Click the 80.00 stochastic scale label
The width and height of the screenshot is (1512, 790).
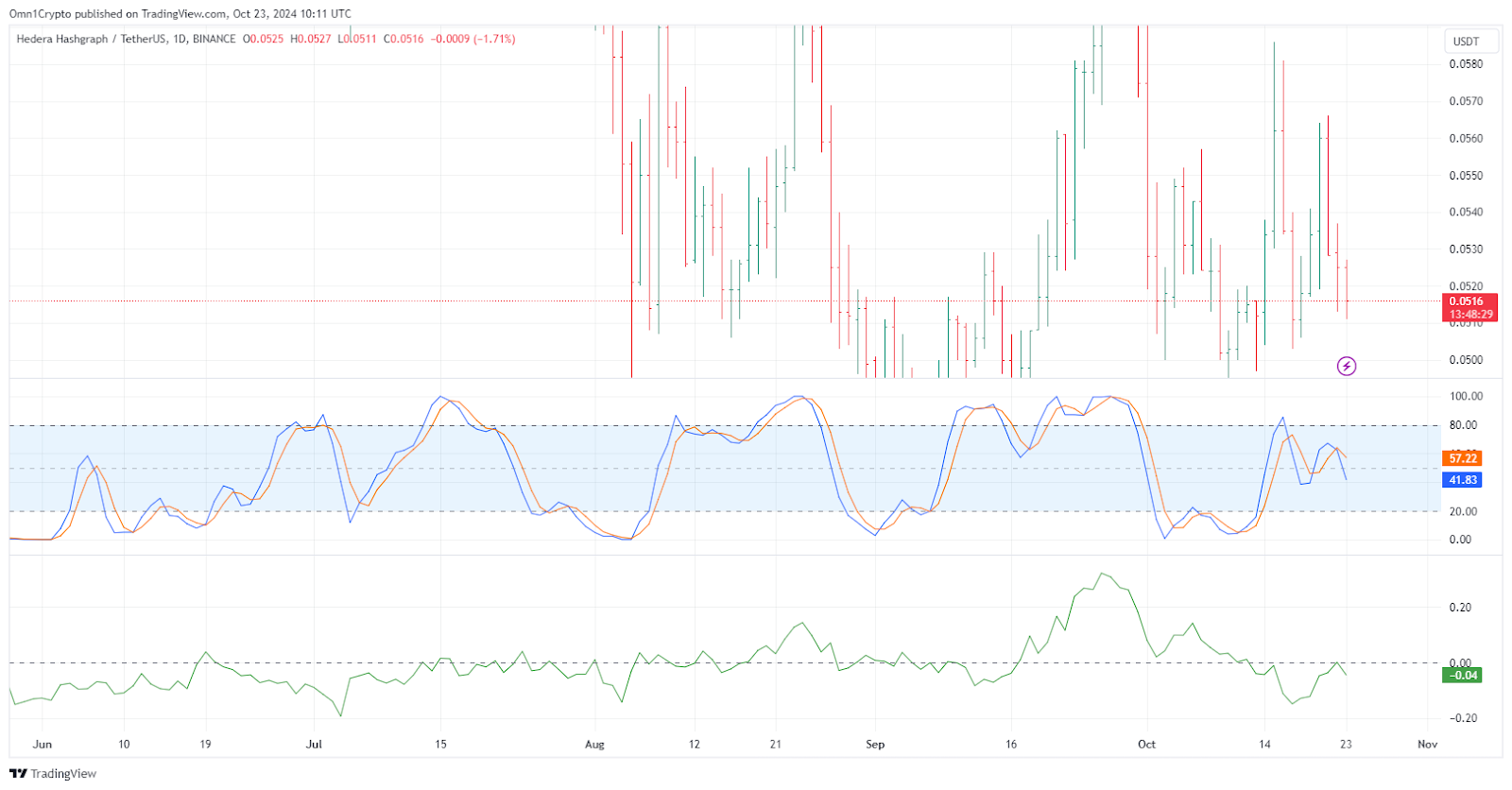tap(1463, 425)
